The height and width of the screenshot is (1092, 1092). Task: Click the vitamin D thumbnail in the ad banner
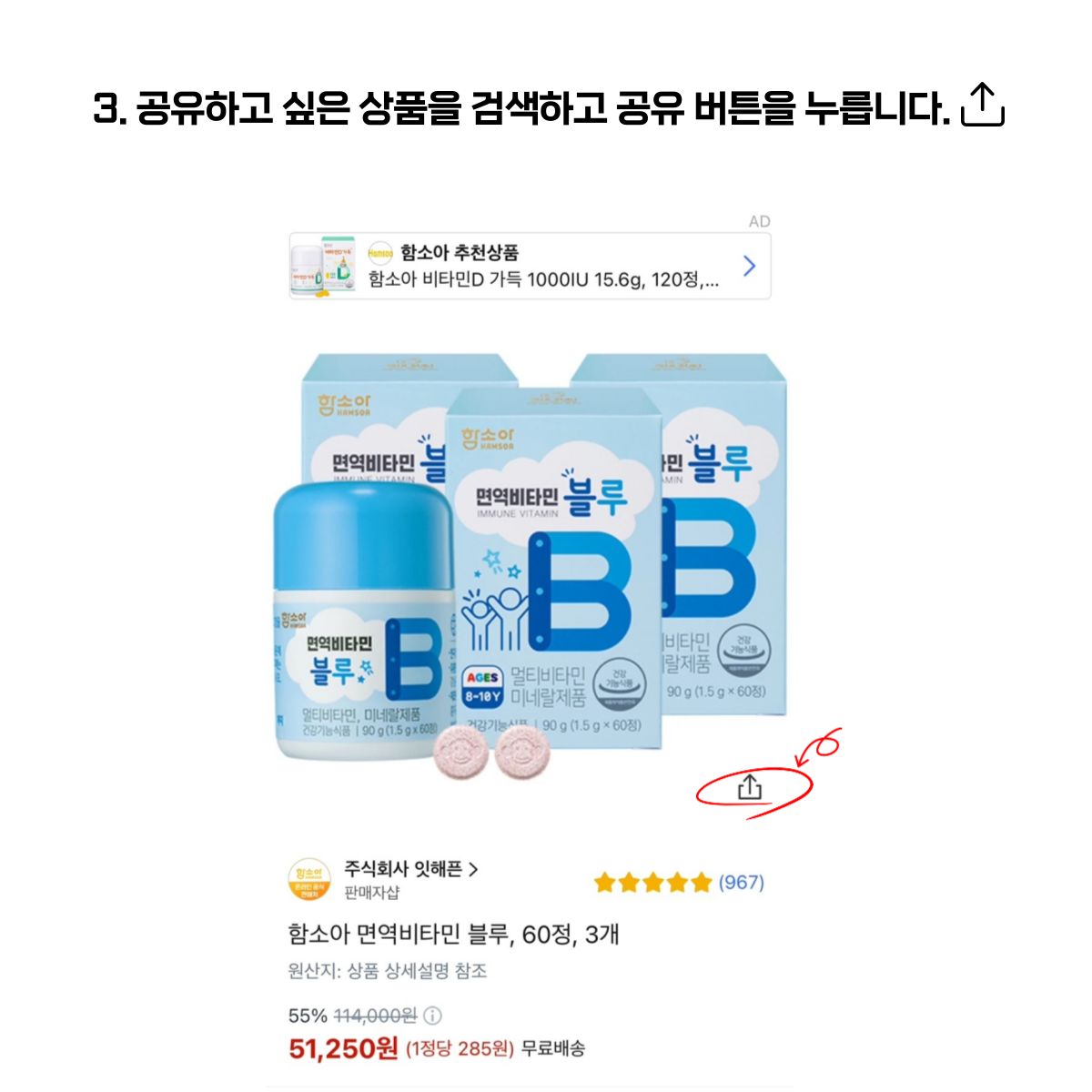point(323,266)
